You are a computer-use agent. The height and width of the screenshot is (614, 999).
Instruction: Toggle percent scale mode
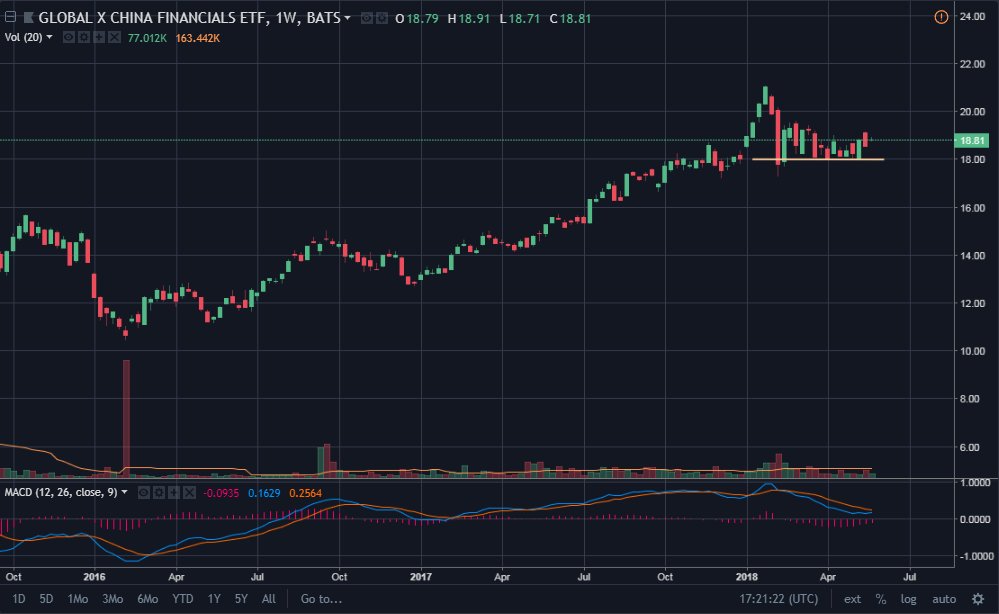[x=881, y=599]
